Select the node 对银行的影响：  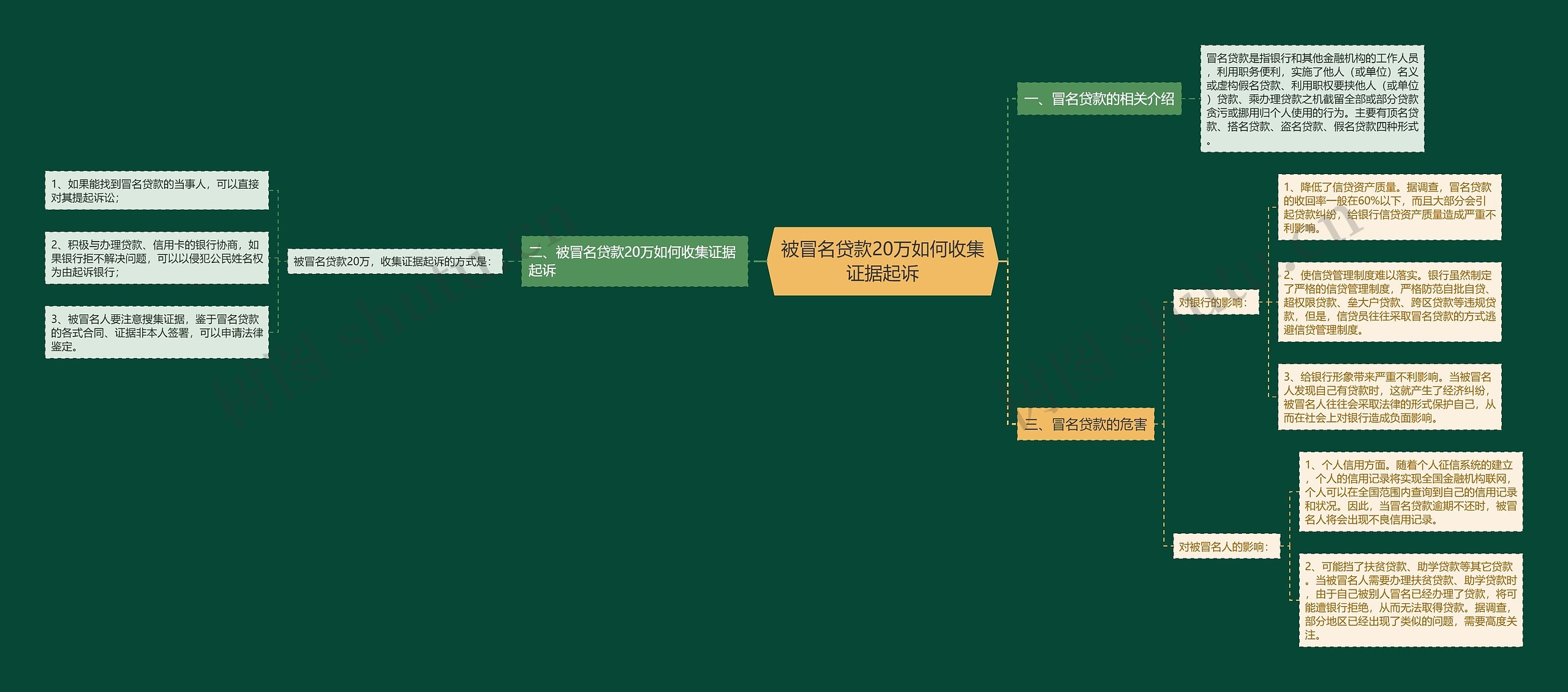(x=1216, y=302)
